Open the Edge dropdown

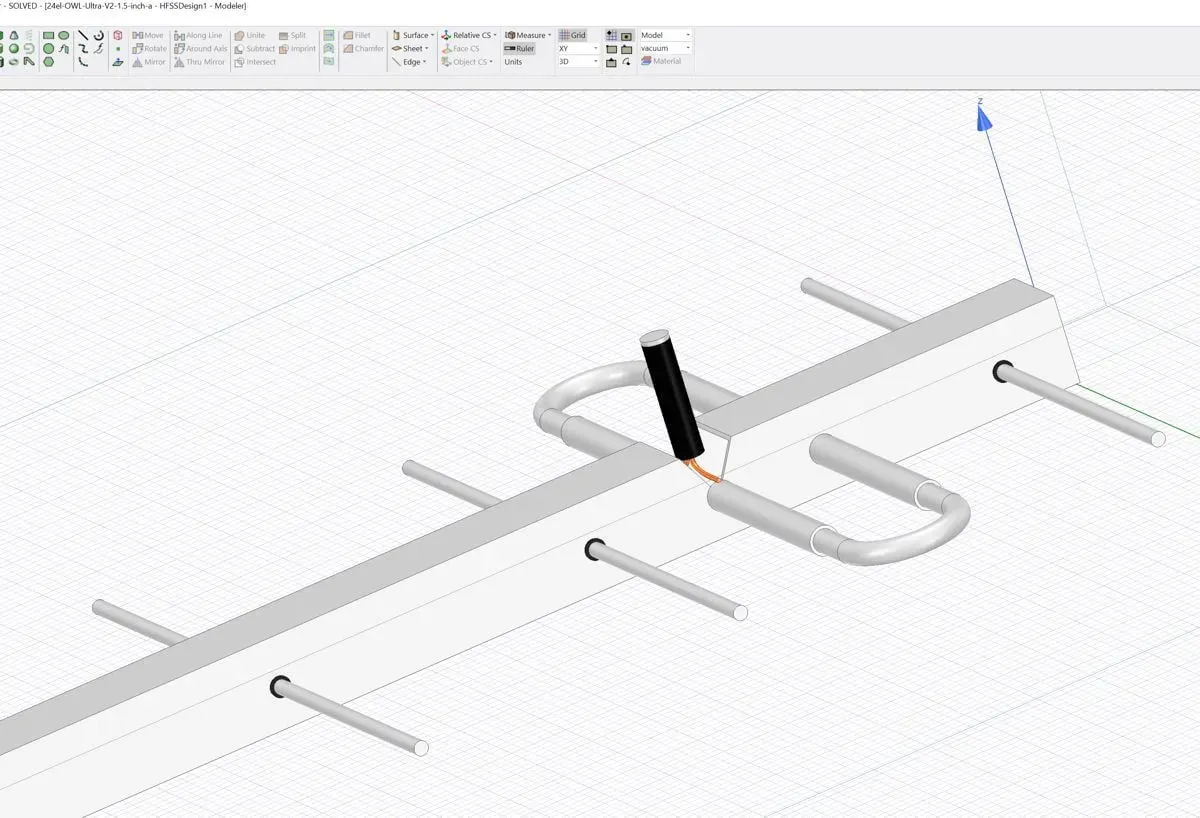[x=409, y=62]
